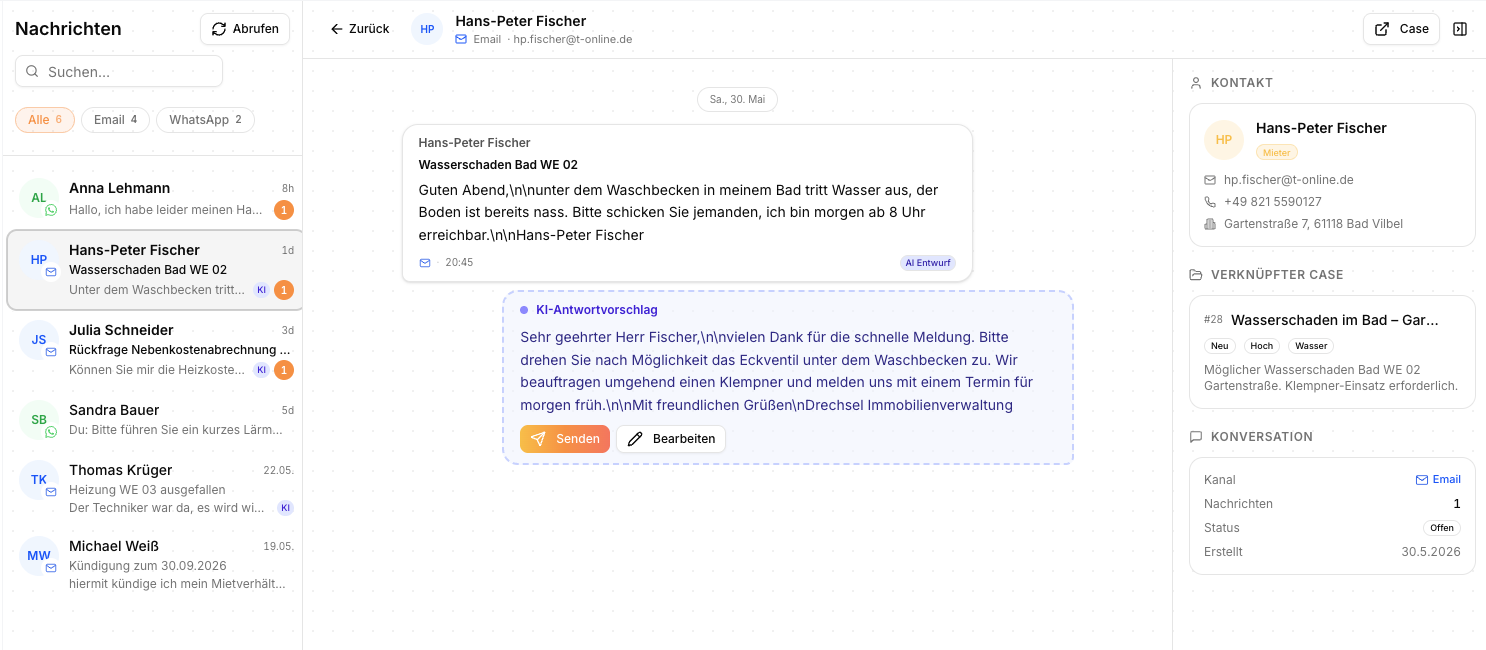
Task: Click KI badge on Hans-Peter Fischer row
Action: pos(261,290)
